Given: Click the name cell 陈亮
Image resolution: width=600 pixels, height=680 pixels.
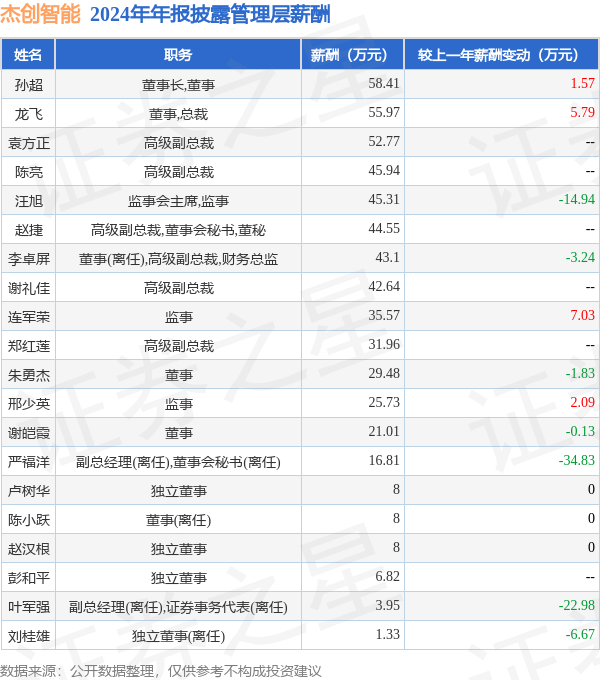Looking at the screenshot, I should 29,172.
